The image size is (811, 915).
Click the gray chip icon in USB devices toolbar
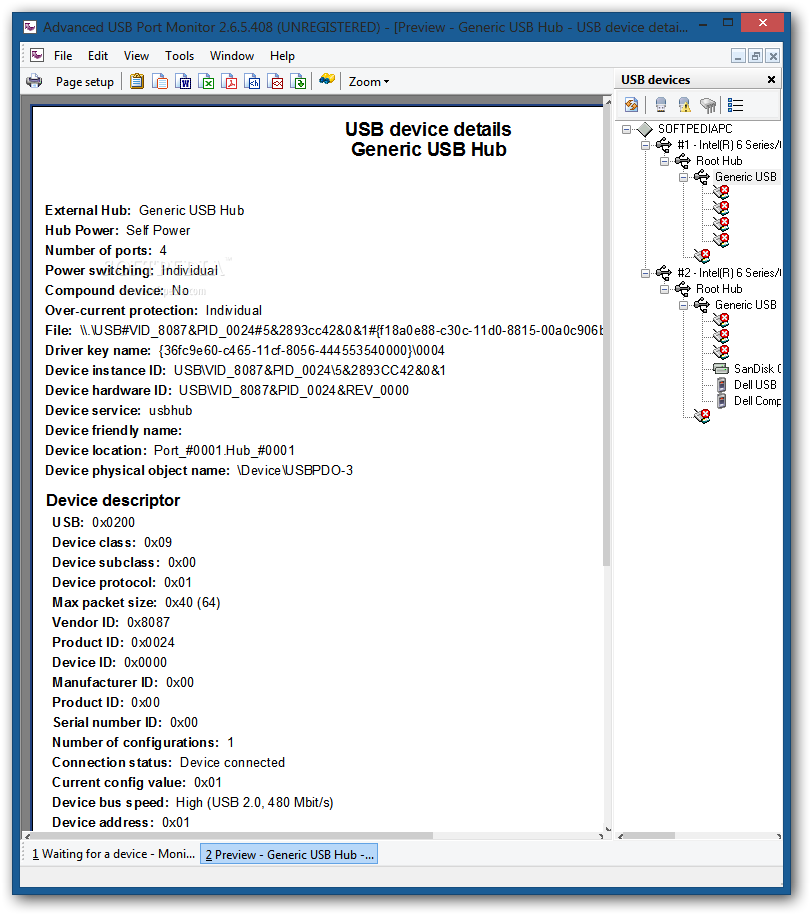pos(708,105)
